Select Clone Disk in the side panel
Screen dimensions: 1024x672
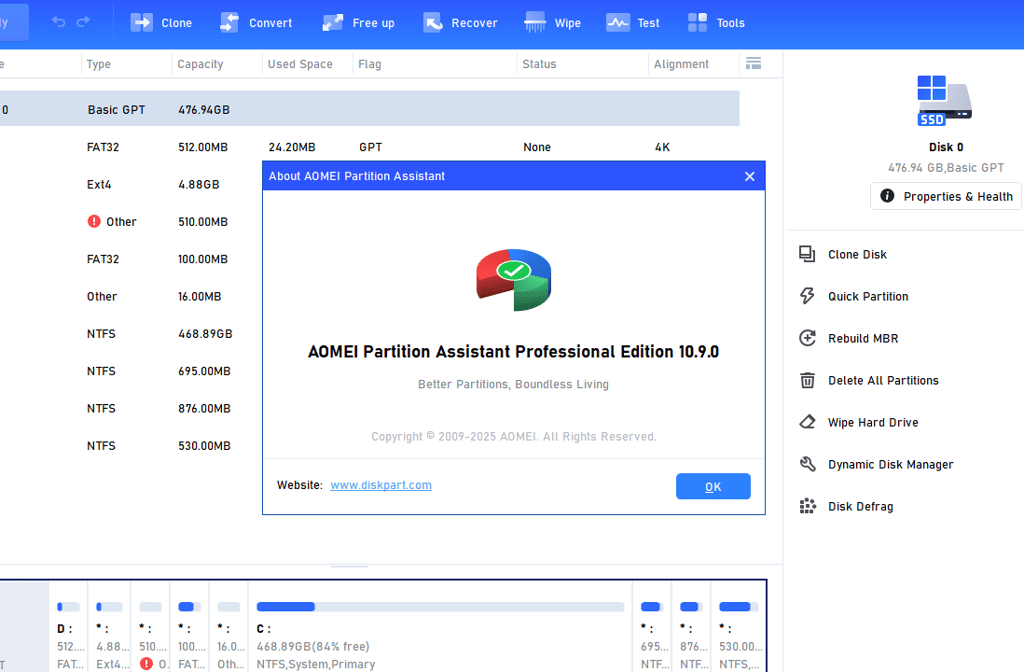[843, 255]
